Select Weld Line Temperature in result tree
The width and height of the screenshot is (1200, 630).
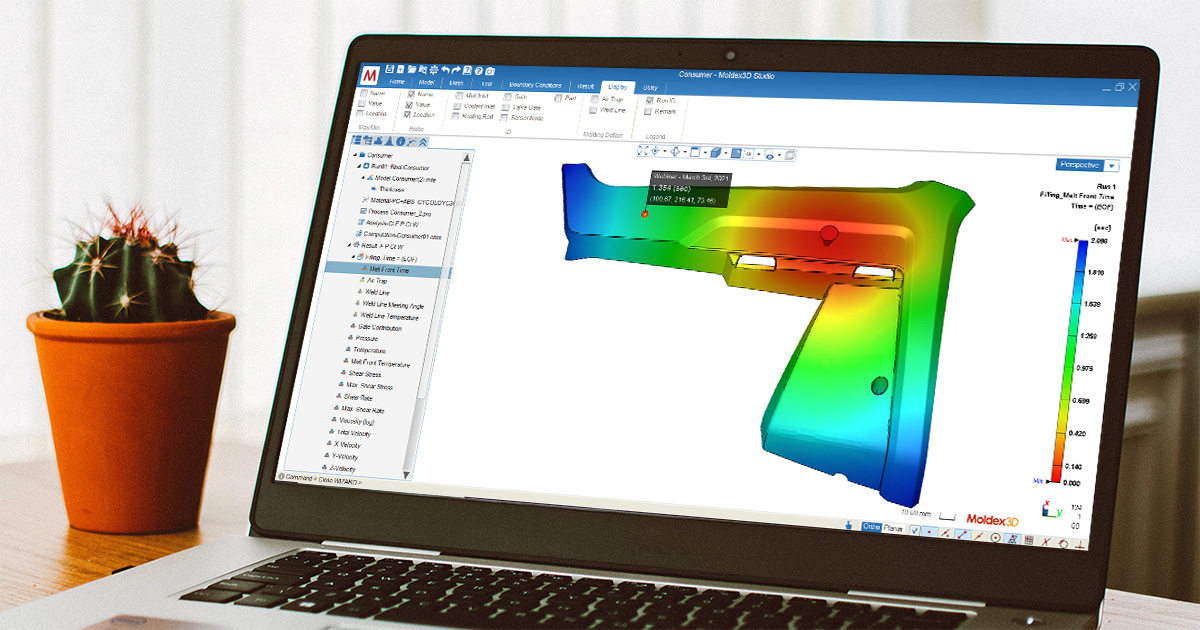click(390, 317)
